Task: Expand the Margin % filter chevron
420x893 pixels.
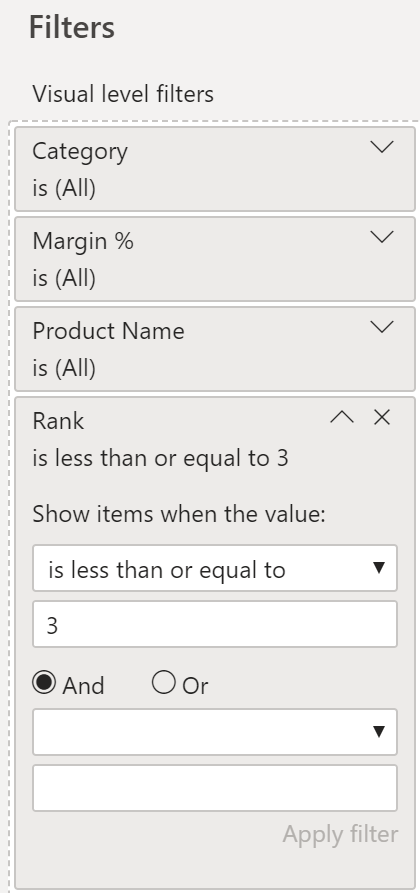Action: click(x=382, y=237)
